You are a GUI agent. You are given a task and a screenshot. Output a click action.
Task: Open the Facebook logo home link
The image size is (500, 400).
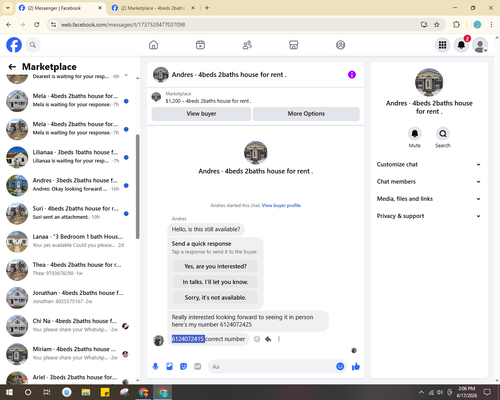click(x=14, y=45)
